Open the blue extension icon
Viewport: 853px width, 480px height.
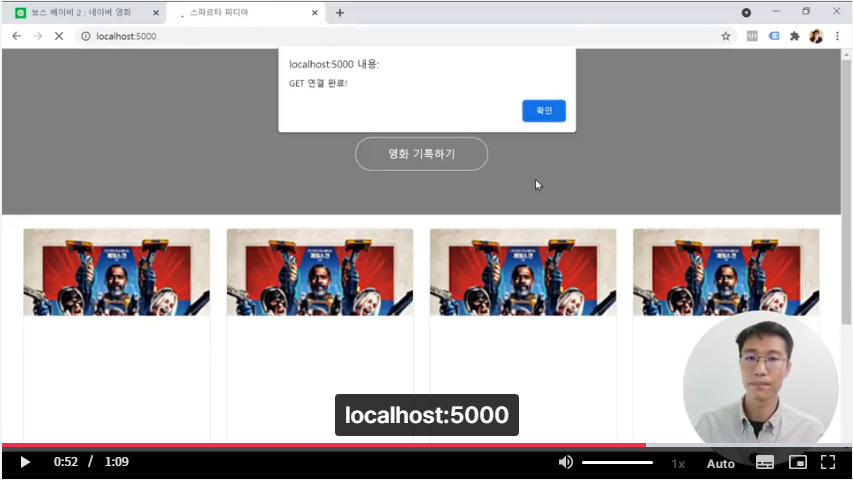click(x=774, y=36)
